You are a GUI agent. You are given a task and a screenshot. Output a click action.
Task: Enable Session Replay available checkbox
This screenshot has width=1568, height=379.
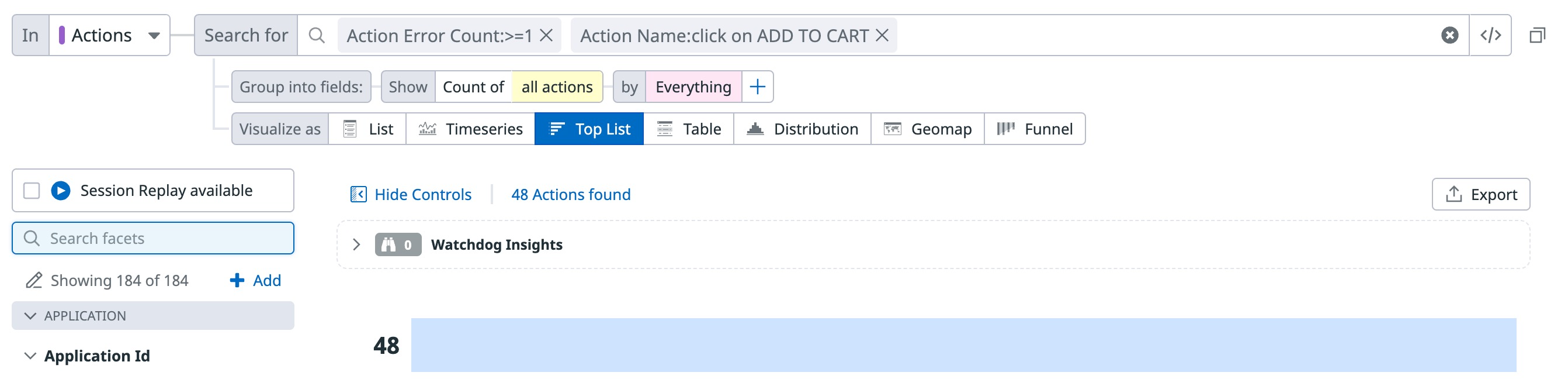click(32, 191)
